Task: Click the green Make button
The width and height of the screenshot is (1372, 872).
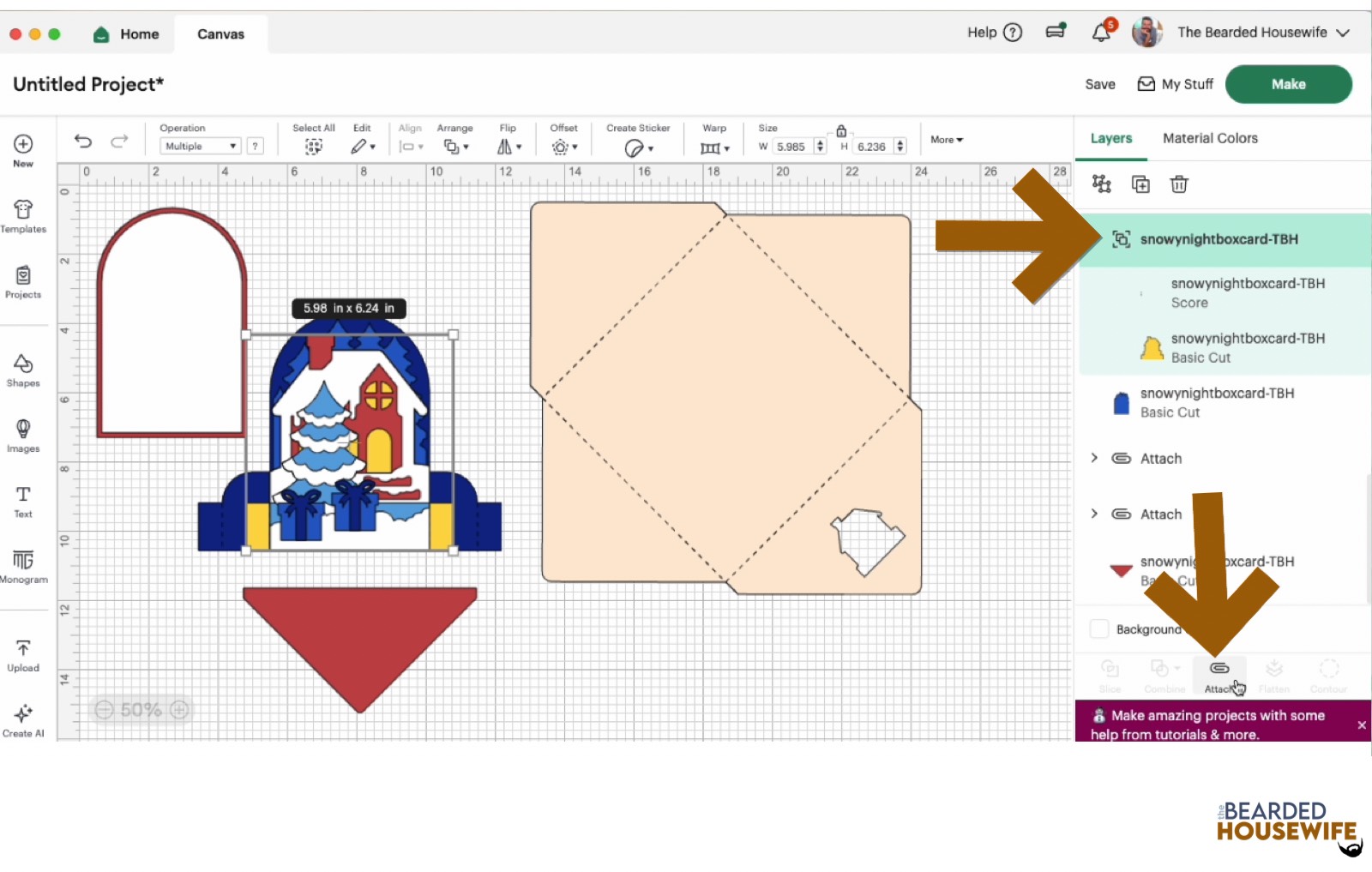Action: pyautogui.click(x=1288, y=84)
